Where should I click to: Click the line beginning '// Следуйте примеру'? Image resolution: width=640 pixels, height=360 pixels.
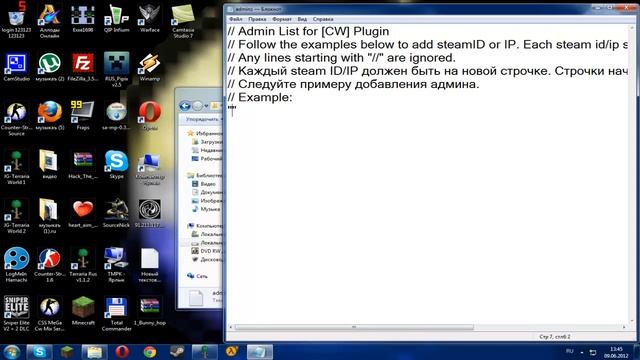click(353, 84)
